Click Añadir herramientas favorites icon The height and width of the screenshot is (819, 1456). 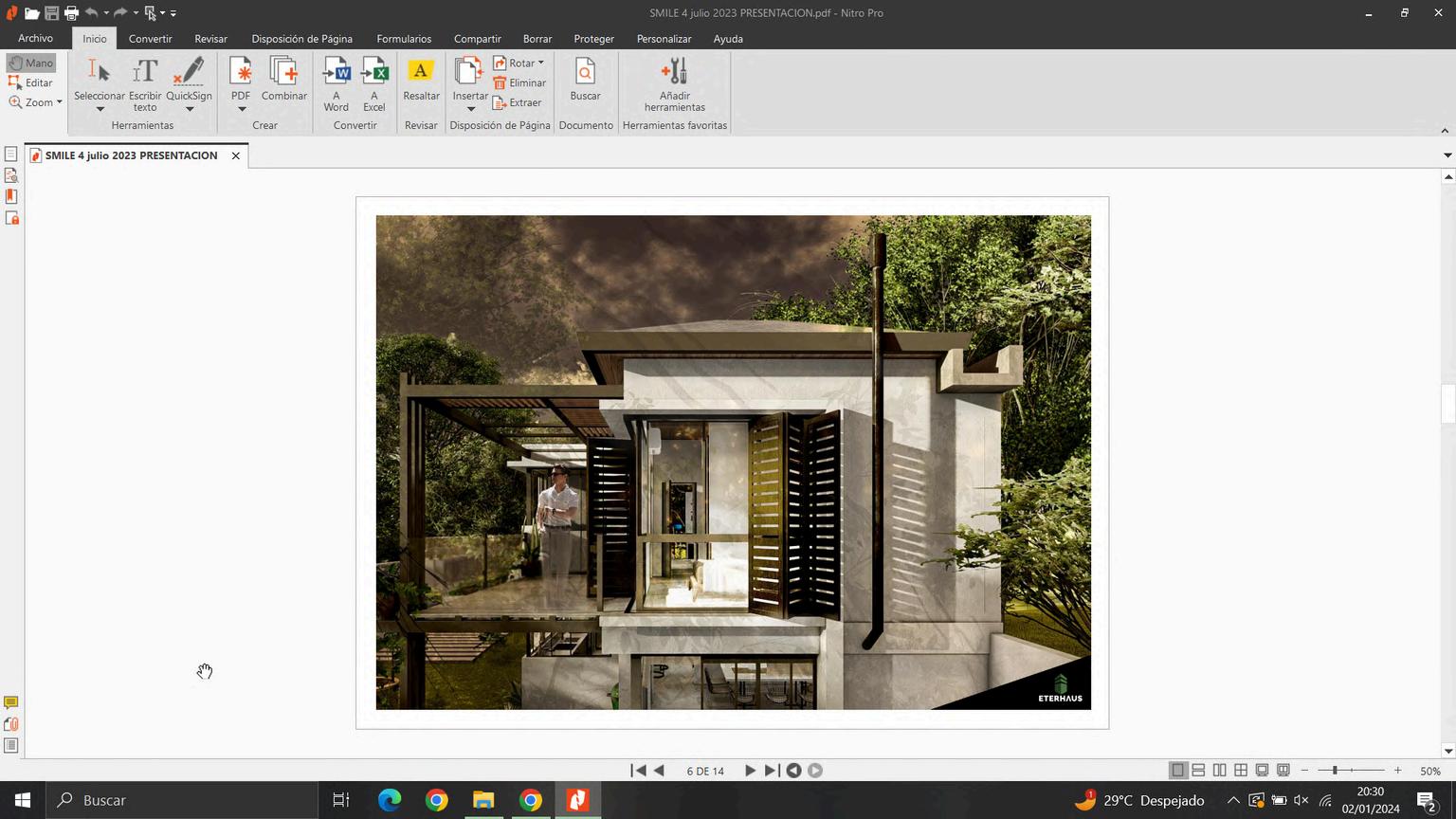[674, 72]
